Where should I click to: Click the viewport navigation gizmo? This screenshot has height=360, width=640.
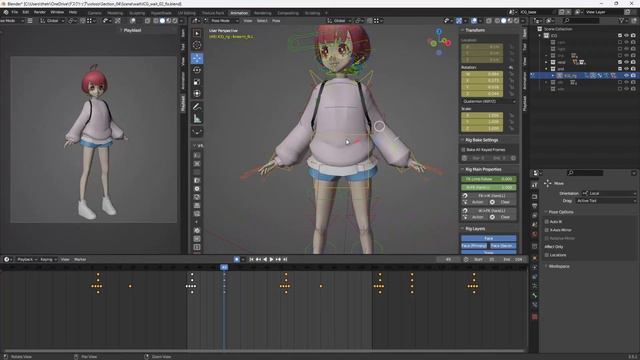pyautogui.click(x=439, y=42)
